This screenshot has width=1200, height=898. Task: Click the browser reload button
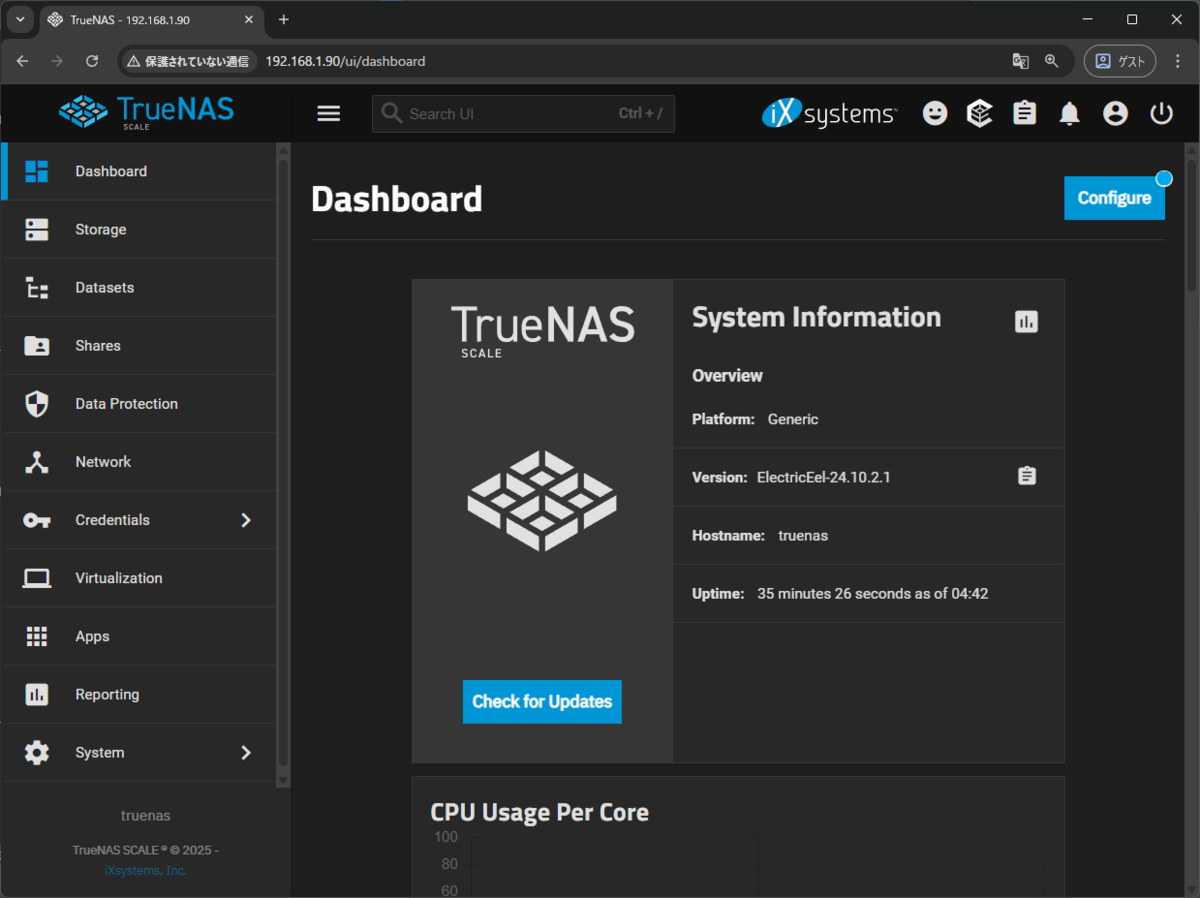click(x=92, y=61)
